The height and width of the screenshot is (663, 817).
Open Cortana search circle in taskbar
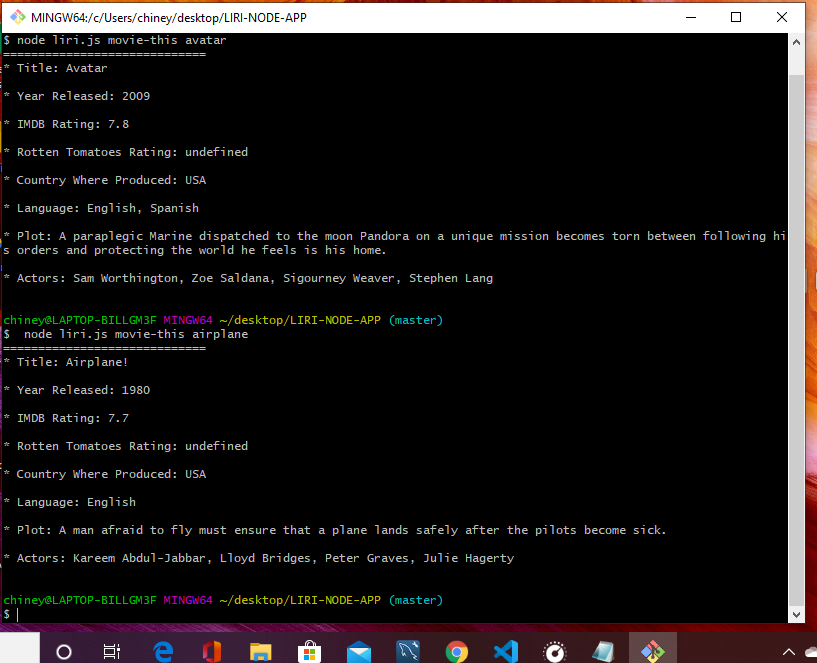64,652
